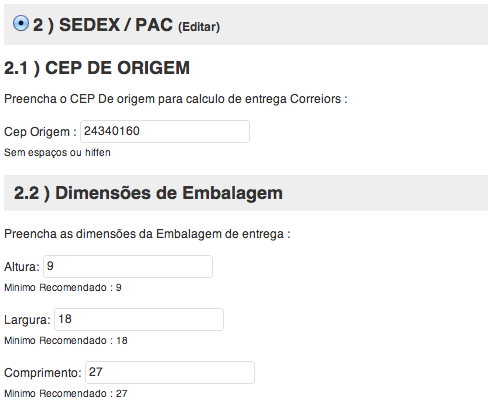Click the 2.2 ) Dimensões de Embalagem heading
Viewport: 488px width, 408px height.
148,193
